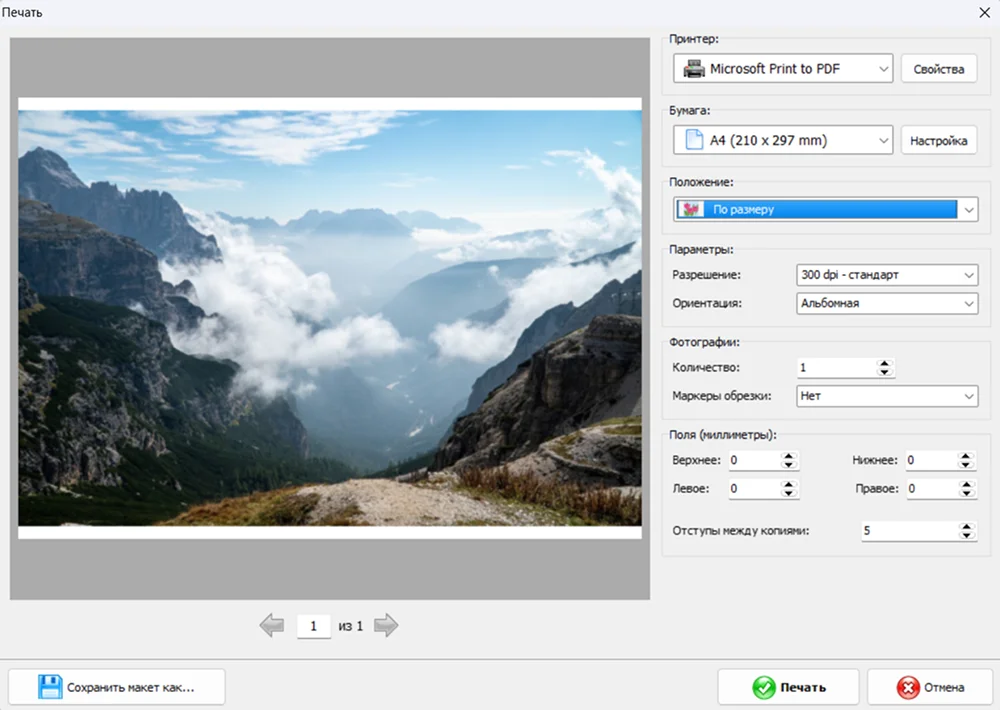The height and width of the screenshot is (710, 1000).
Task: Increase the bottom margin 'Нижнее'
Action: pos(966,455)
